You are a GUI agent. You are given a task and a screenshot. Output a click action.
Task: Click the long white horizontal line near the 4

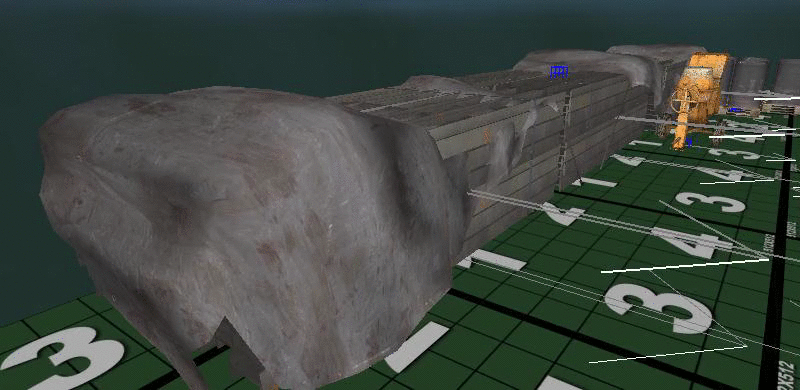(685, 266)
